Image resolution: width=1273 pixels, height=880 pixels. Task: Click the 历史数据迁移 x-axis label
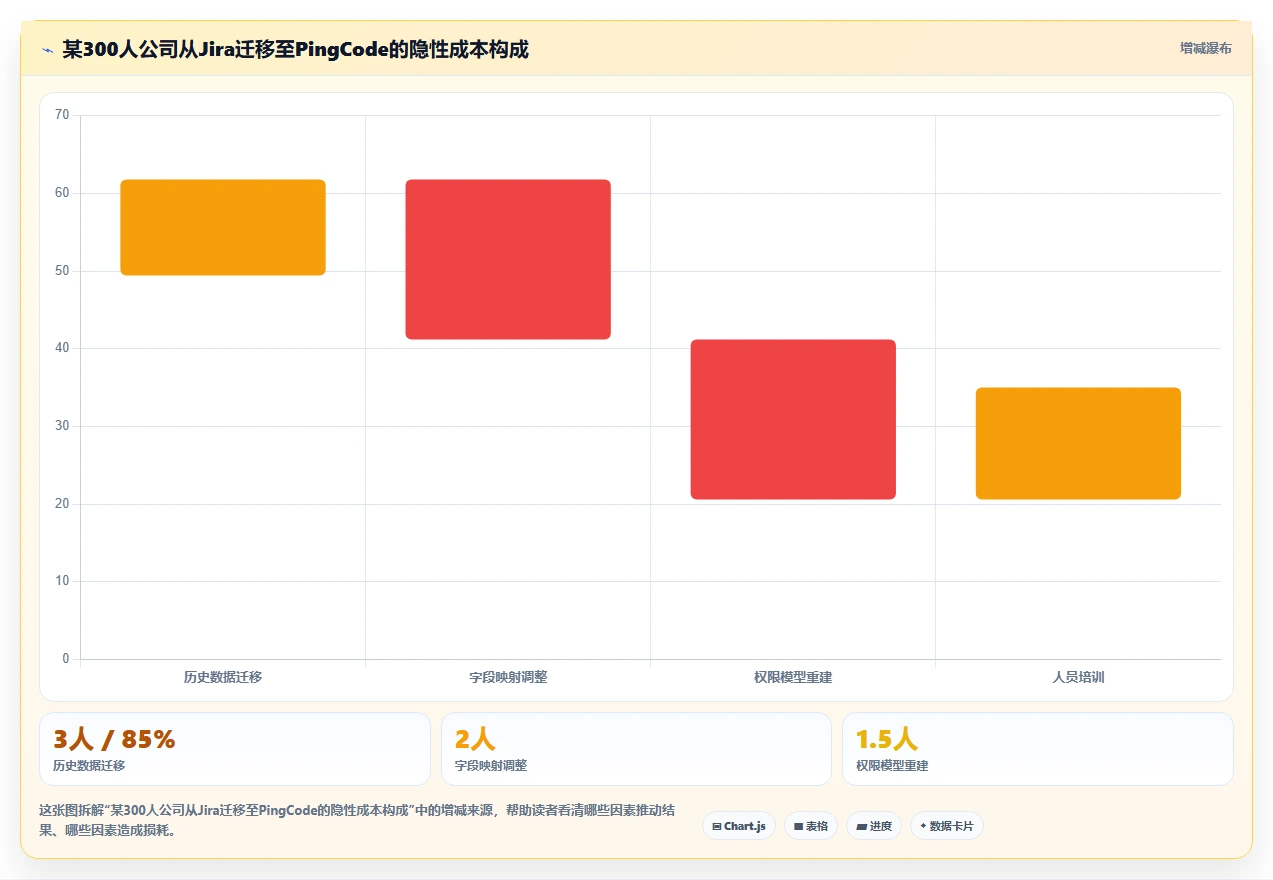click(x=223, y=677)
